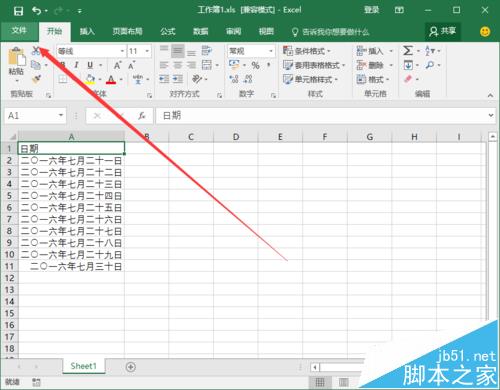
Task: Click the Wrap Text icon
Action: click(x=207, y=51)
